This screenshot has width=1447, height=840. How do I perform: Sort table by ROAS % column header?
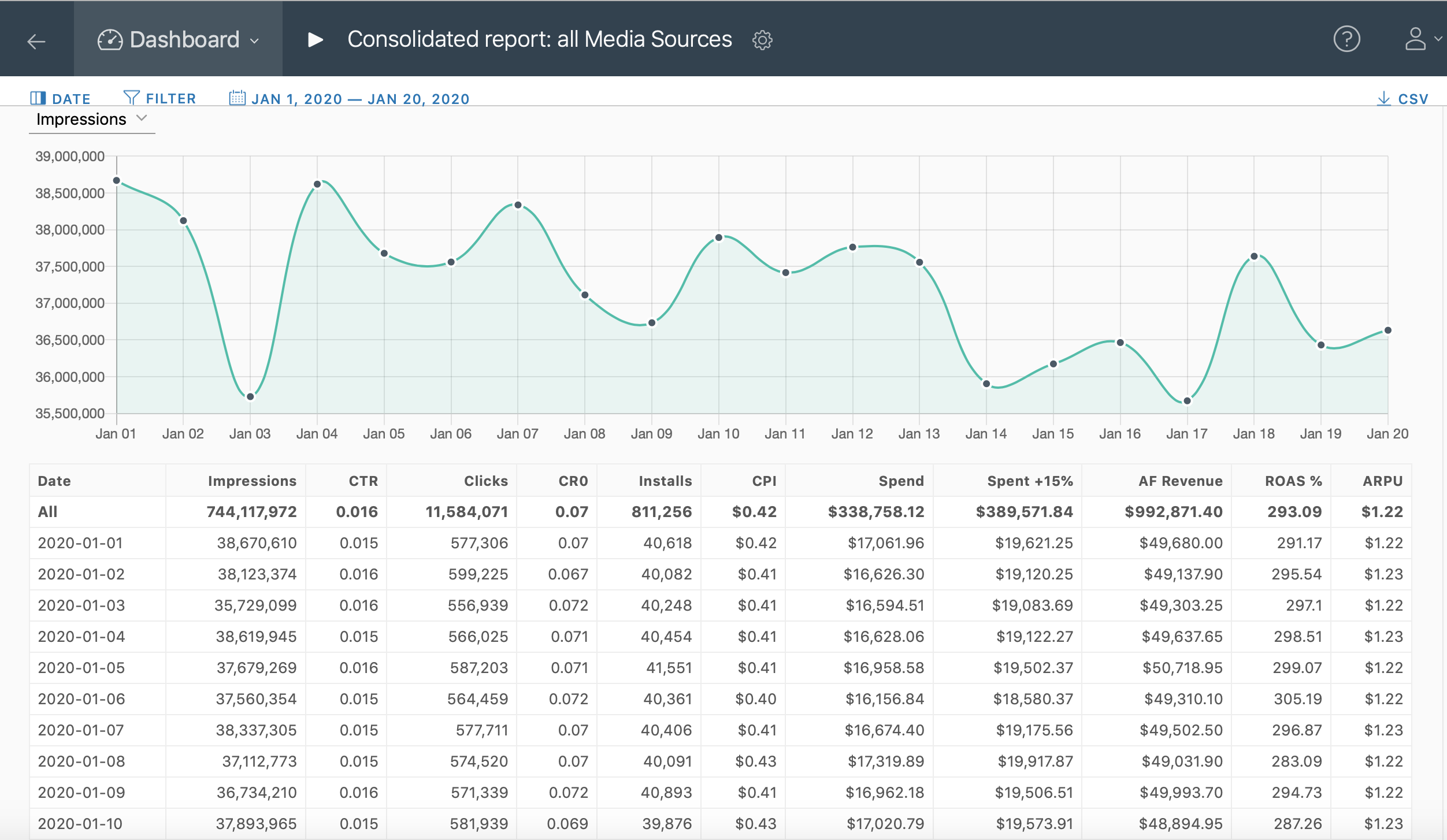coord(1293,481)
